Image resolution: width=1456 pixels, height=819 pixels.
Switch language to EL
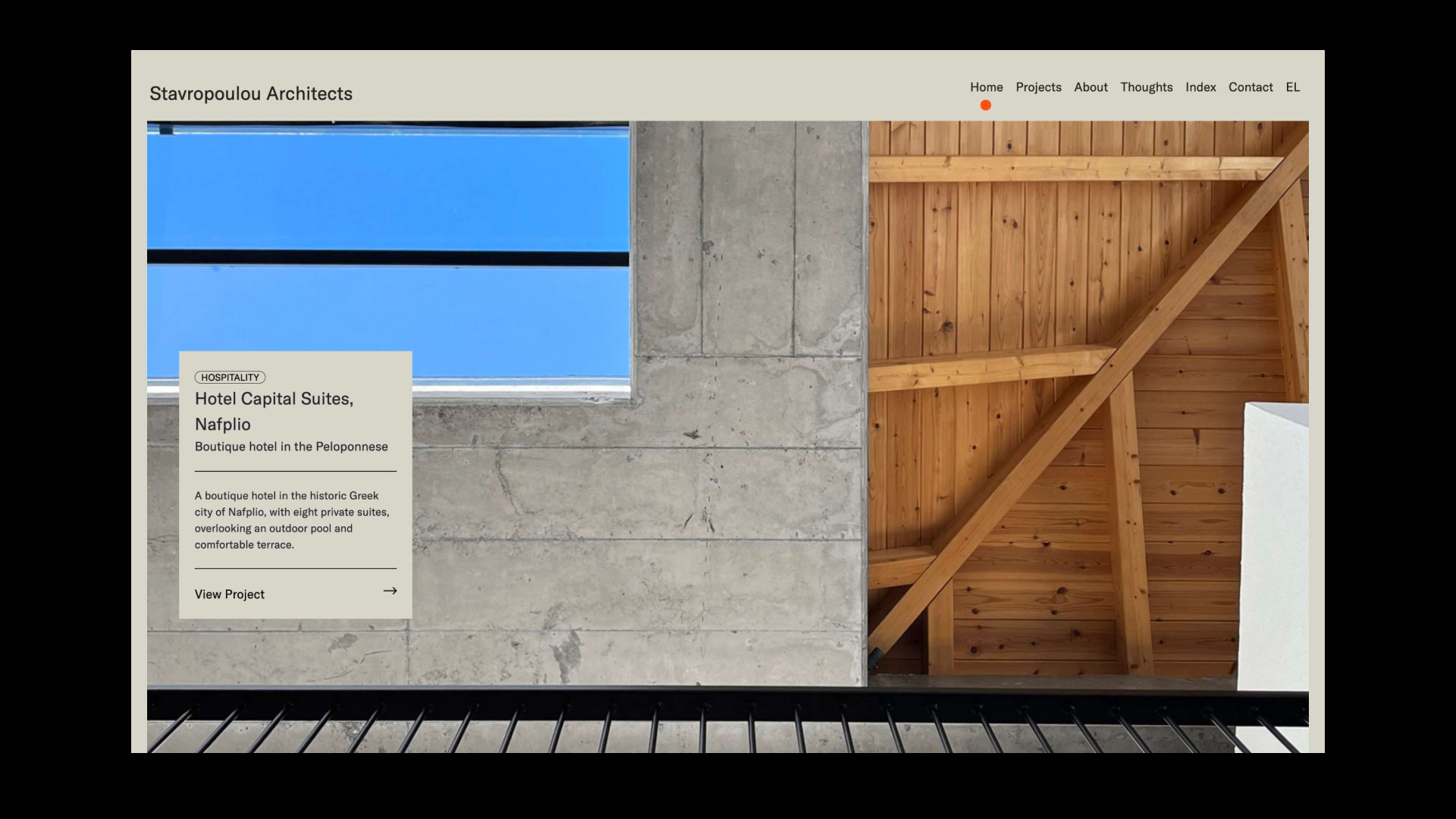point(1292,87)
